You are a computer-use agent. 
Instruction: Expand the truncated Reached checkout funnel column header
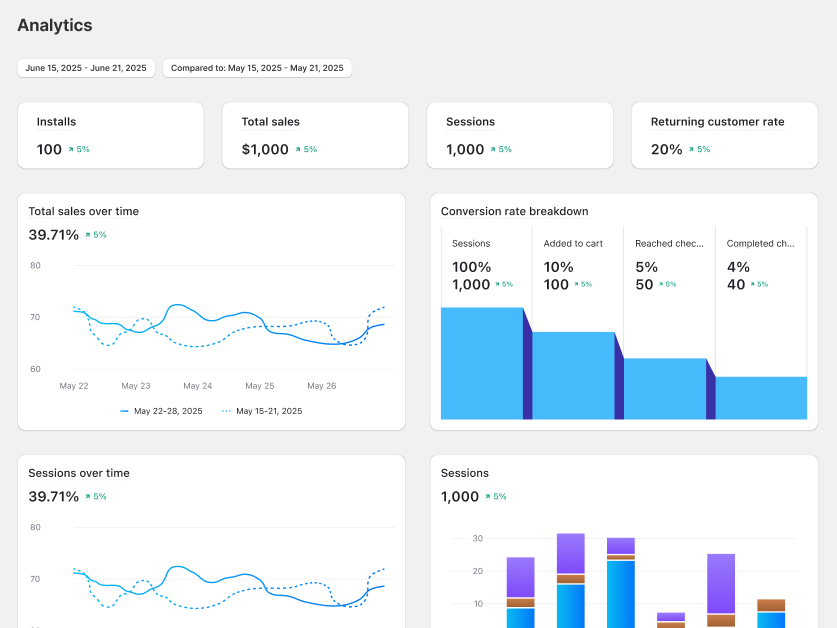pos(669,243)
